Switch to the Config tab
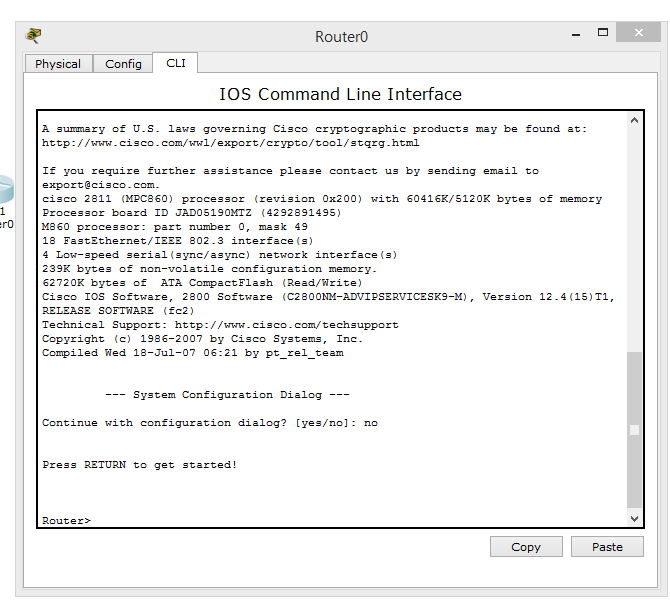Viewport: 670px width, 605px height. click(123, 64)
